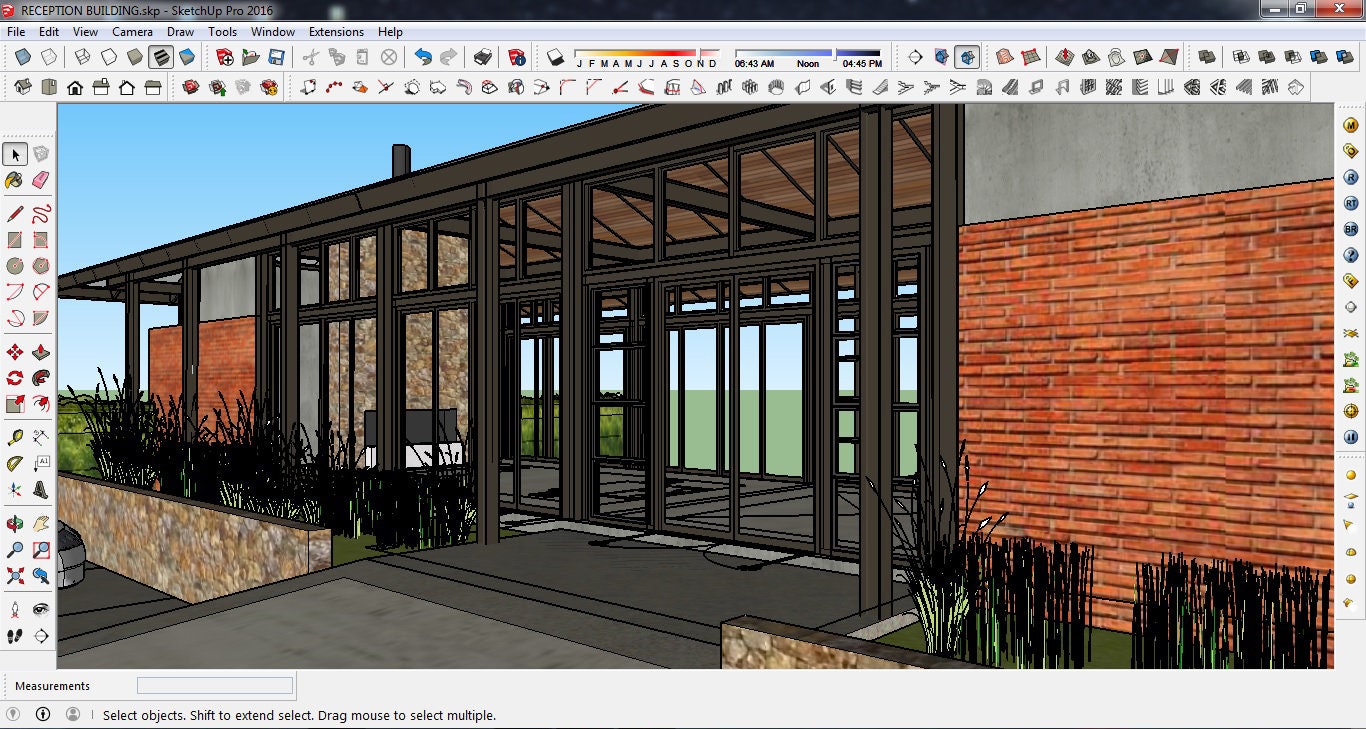Activate the Orbit tool
The height and width of the screenshot is (729, 1366).
point(14,522)
